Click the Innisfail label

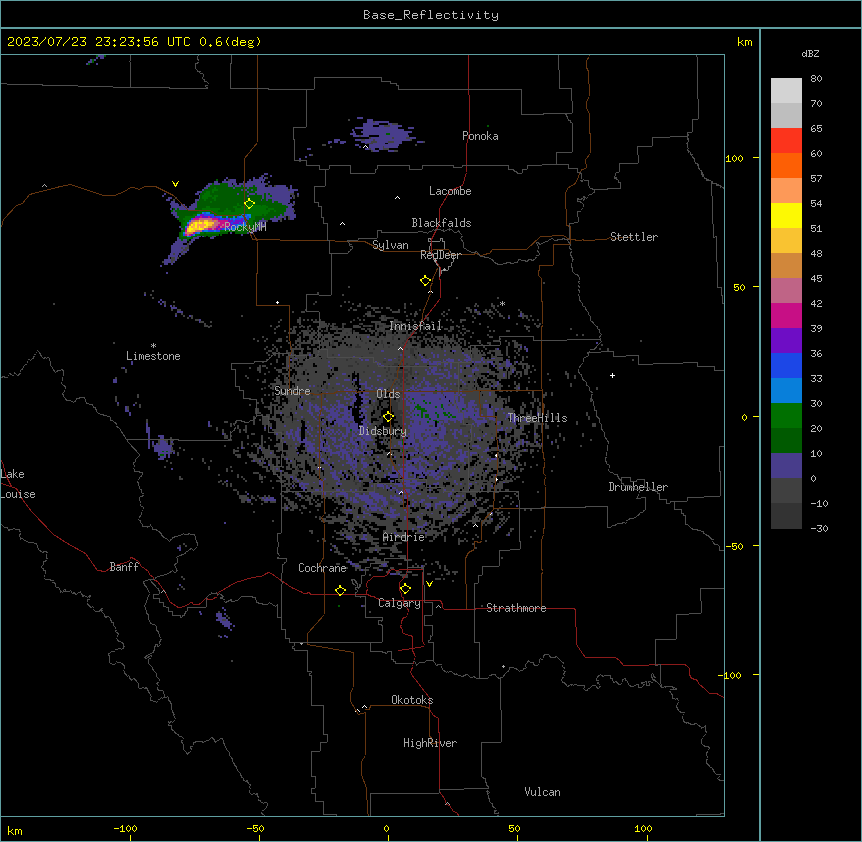point(416,326)
